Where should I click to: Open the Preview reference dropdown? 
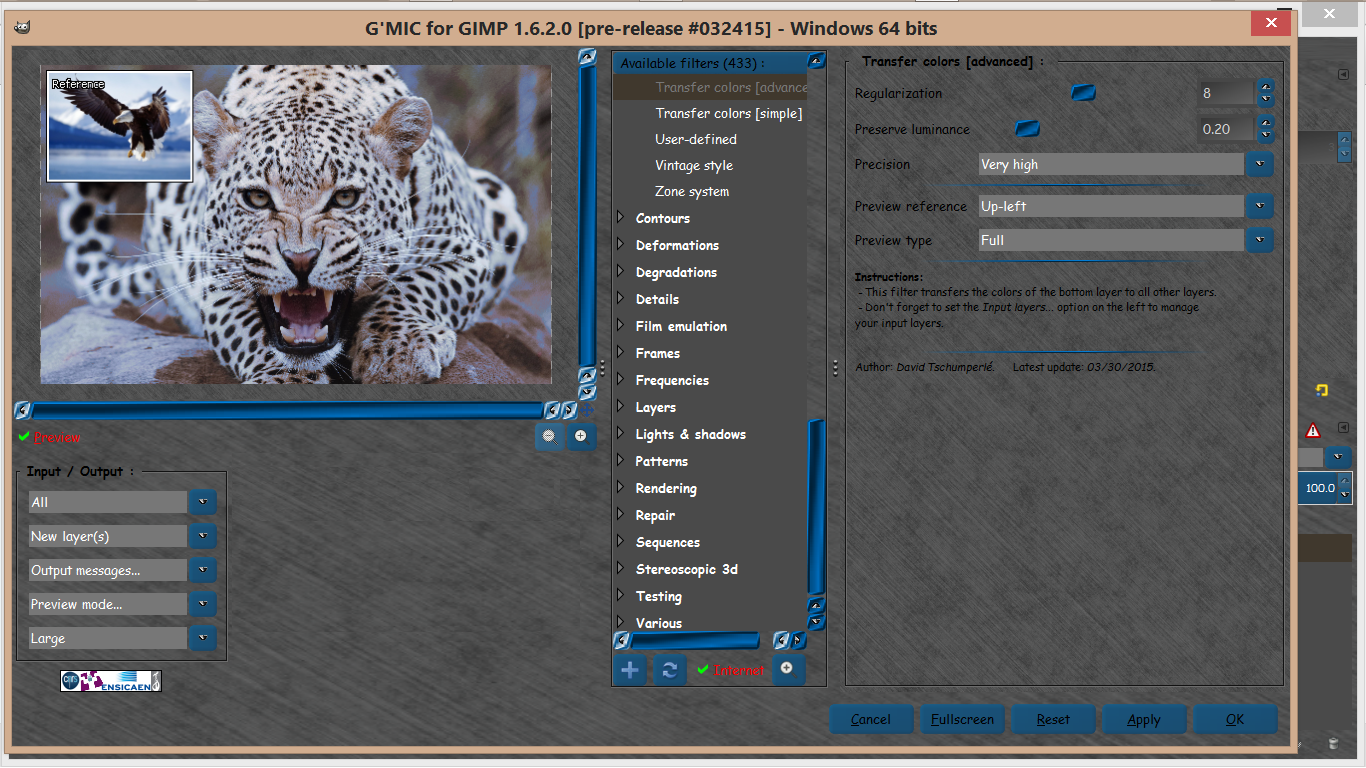[1260, 206]
